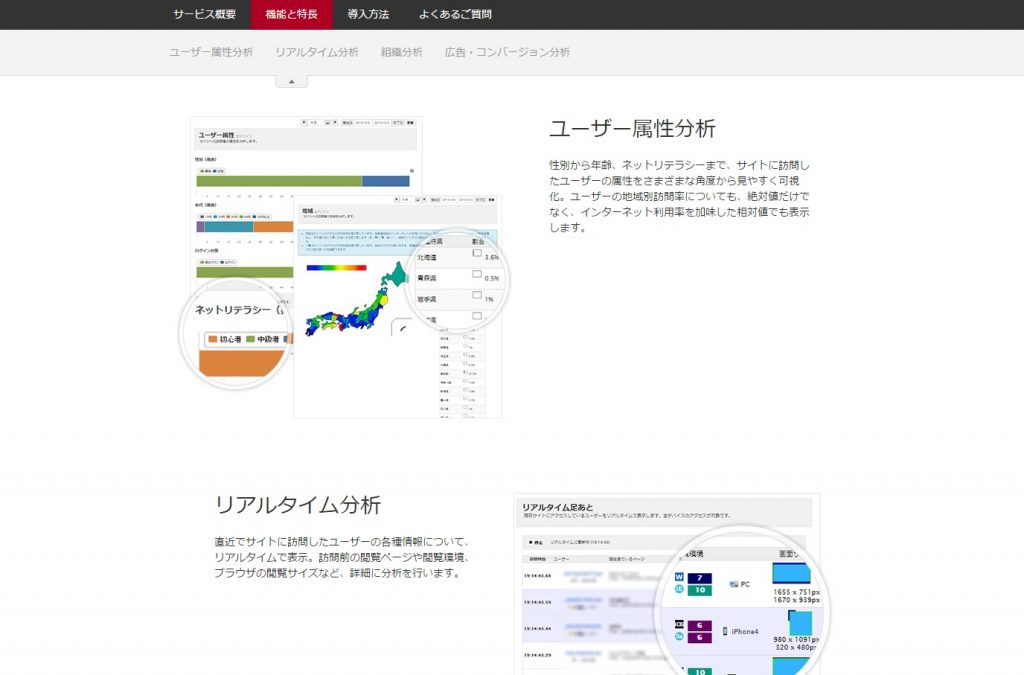Enable the 岩手県 checkbox showing 1%
This screenshot has height=675, width=1024.
(476, 294)
